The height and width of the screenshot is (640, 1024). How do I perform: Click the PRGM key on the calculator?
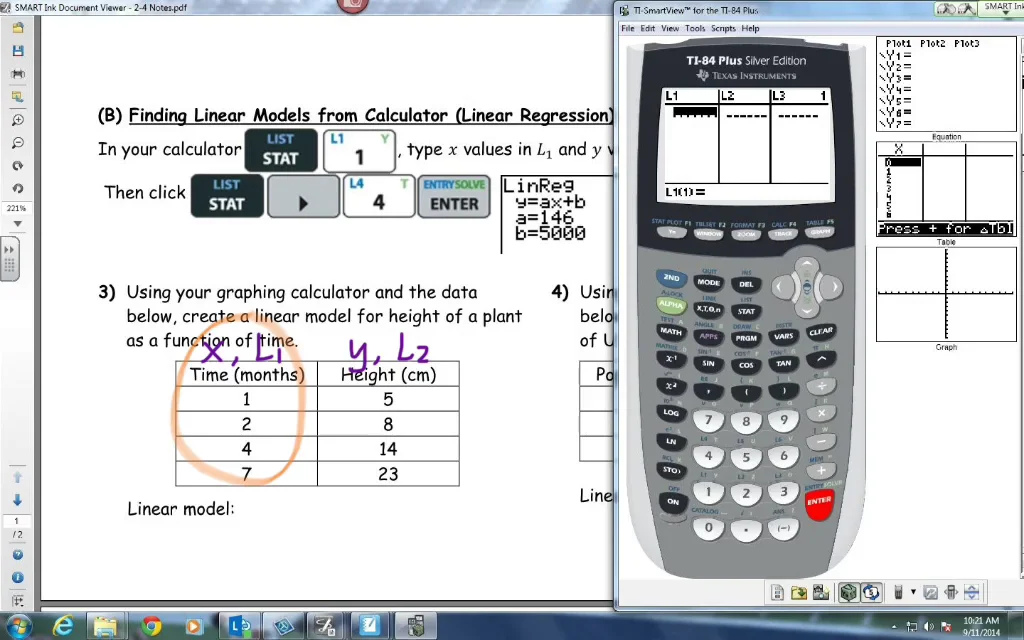pos(746,338)
